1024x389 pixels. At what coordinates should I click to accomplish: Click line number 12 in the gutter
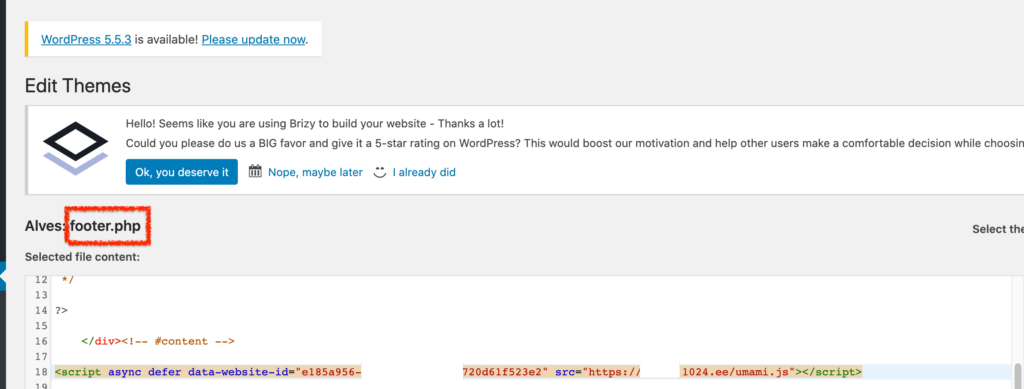point(41,279)
